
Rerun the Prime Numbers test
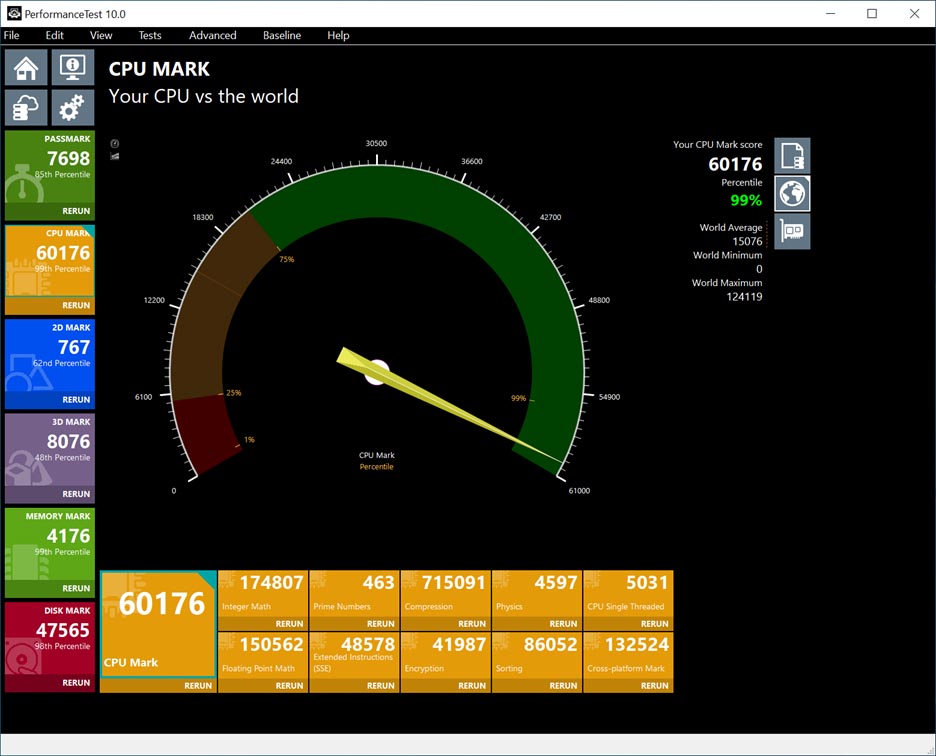(x=380, y=623)
